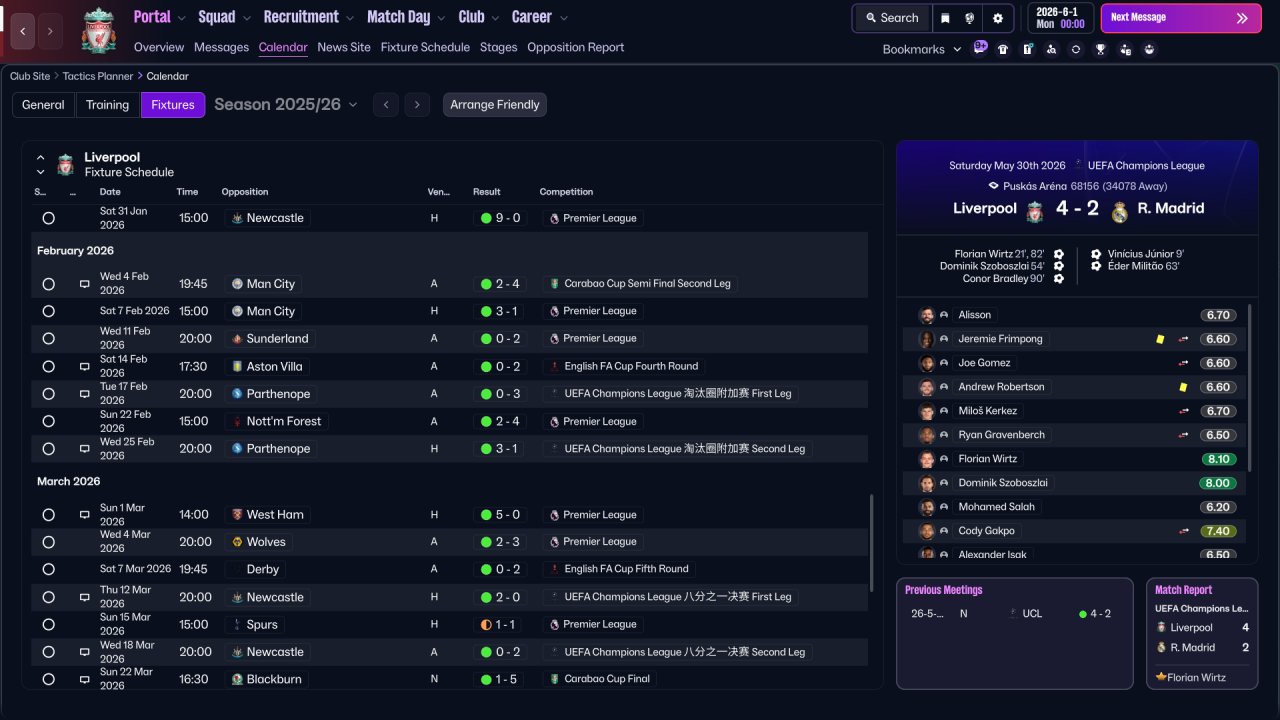Open the last round bookmark icon

(x=1149, y=49)
